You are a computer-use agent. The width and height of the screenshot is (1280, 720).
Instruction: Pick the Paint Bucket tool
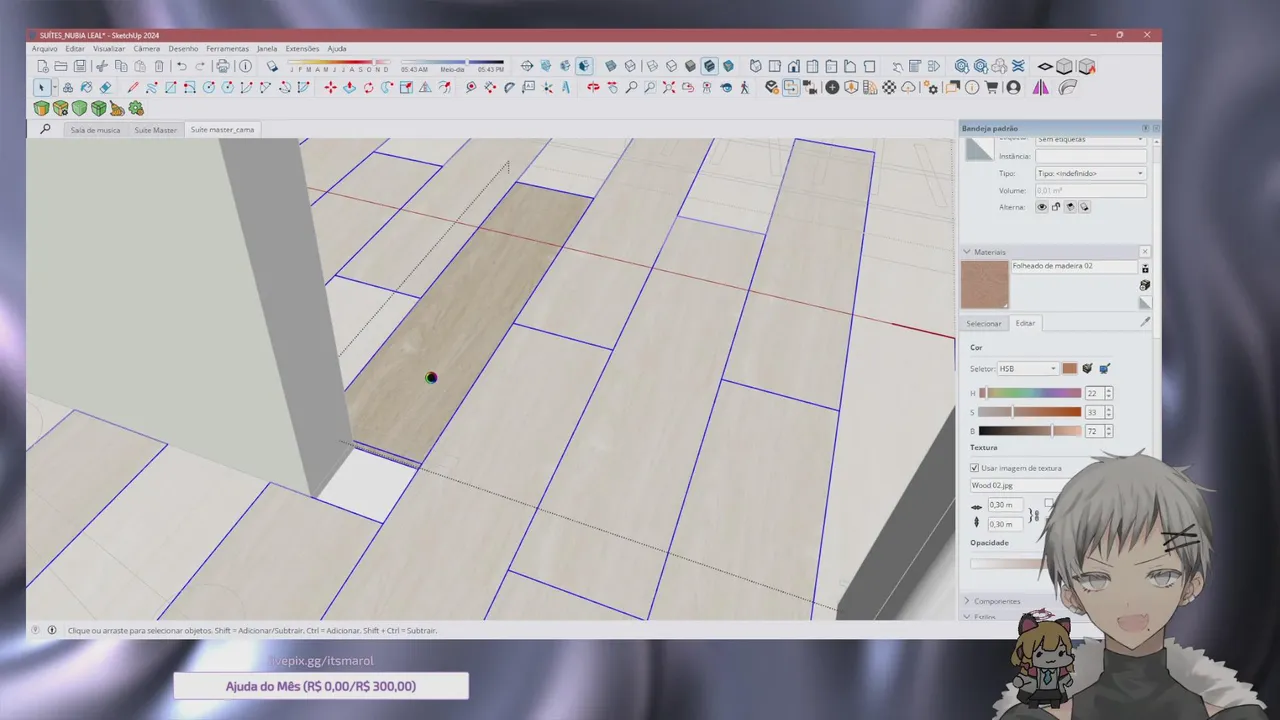point(86,88)
